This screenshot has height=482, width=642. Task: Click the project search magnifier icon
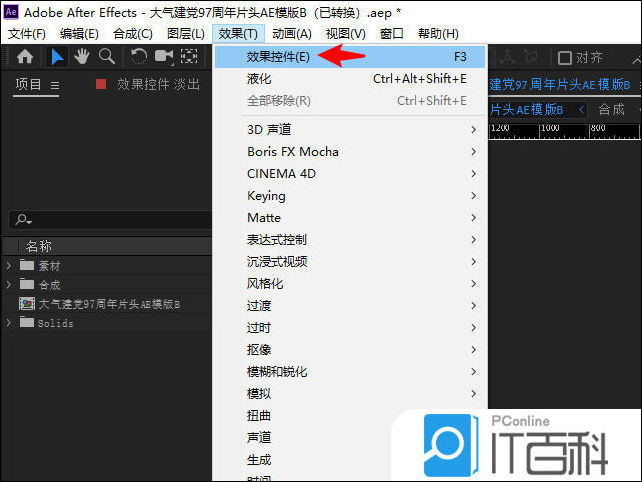click(23, 220)
